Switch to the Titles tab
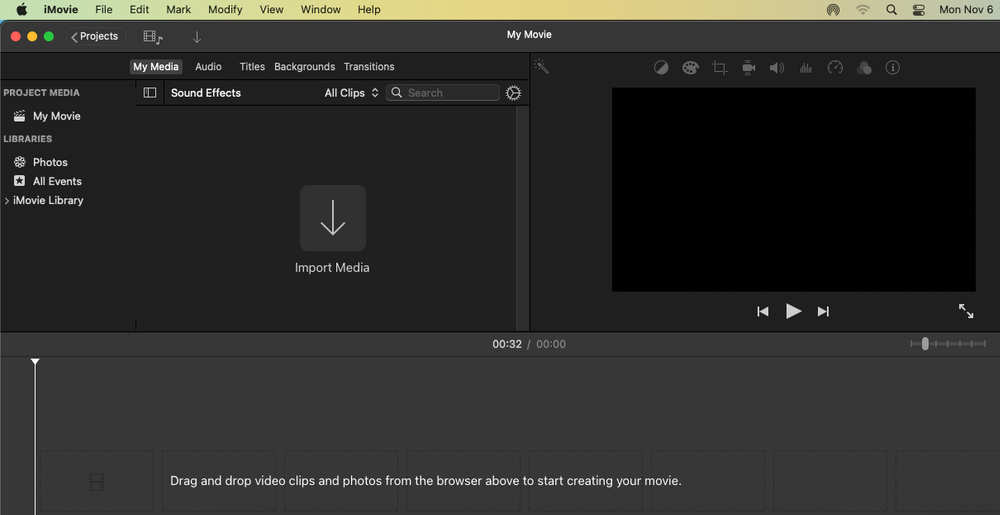 252,66
